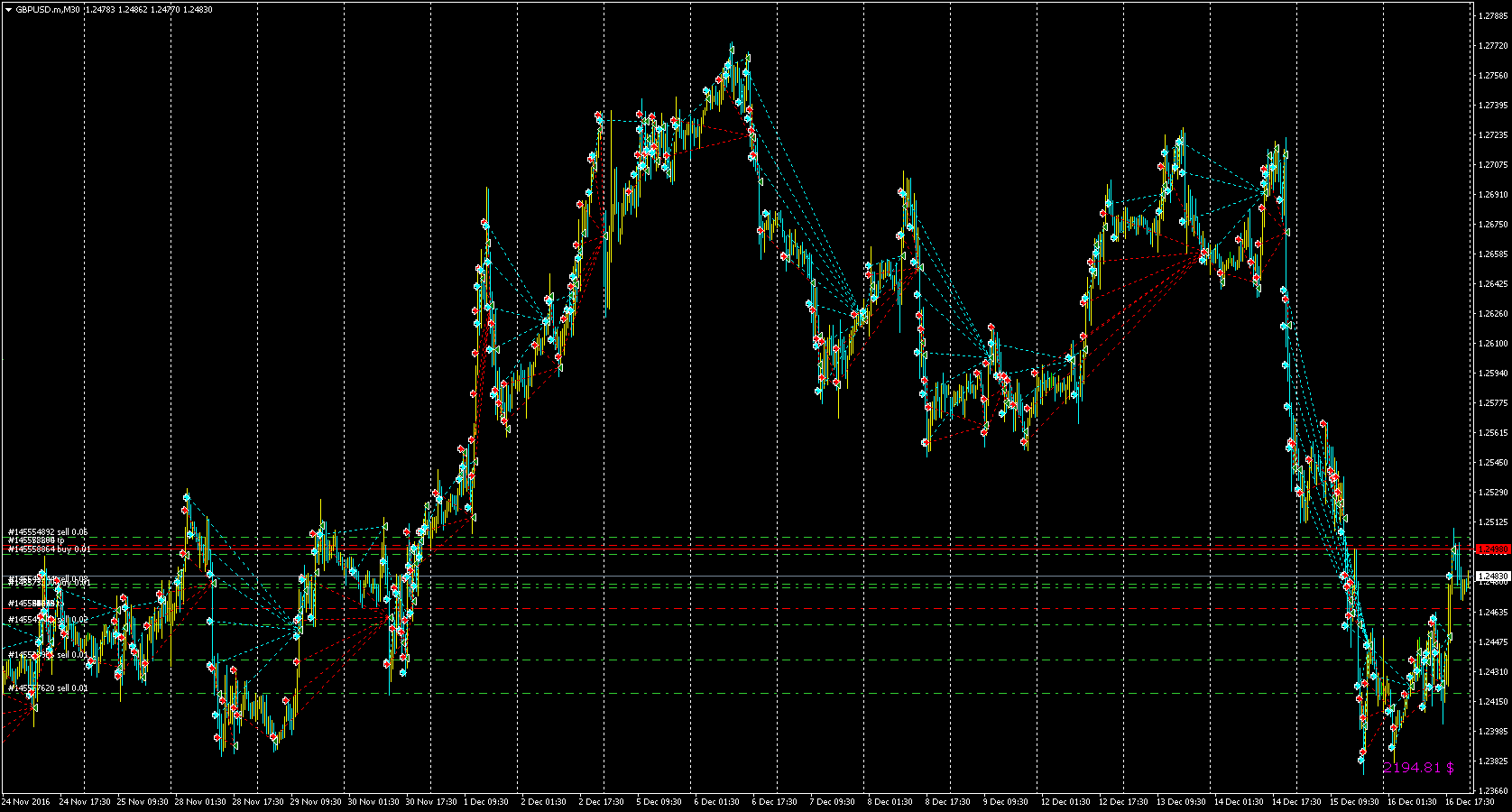Click time axis label 16 Dec 17:30
This screenshot has height=812, width=1512.
[x=1471, y=802]
